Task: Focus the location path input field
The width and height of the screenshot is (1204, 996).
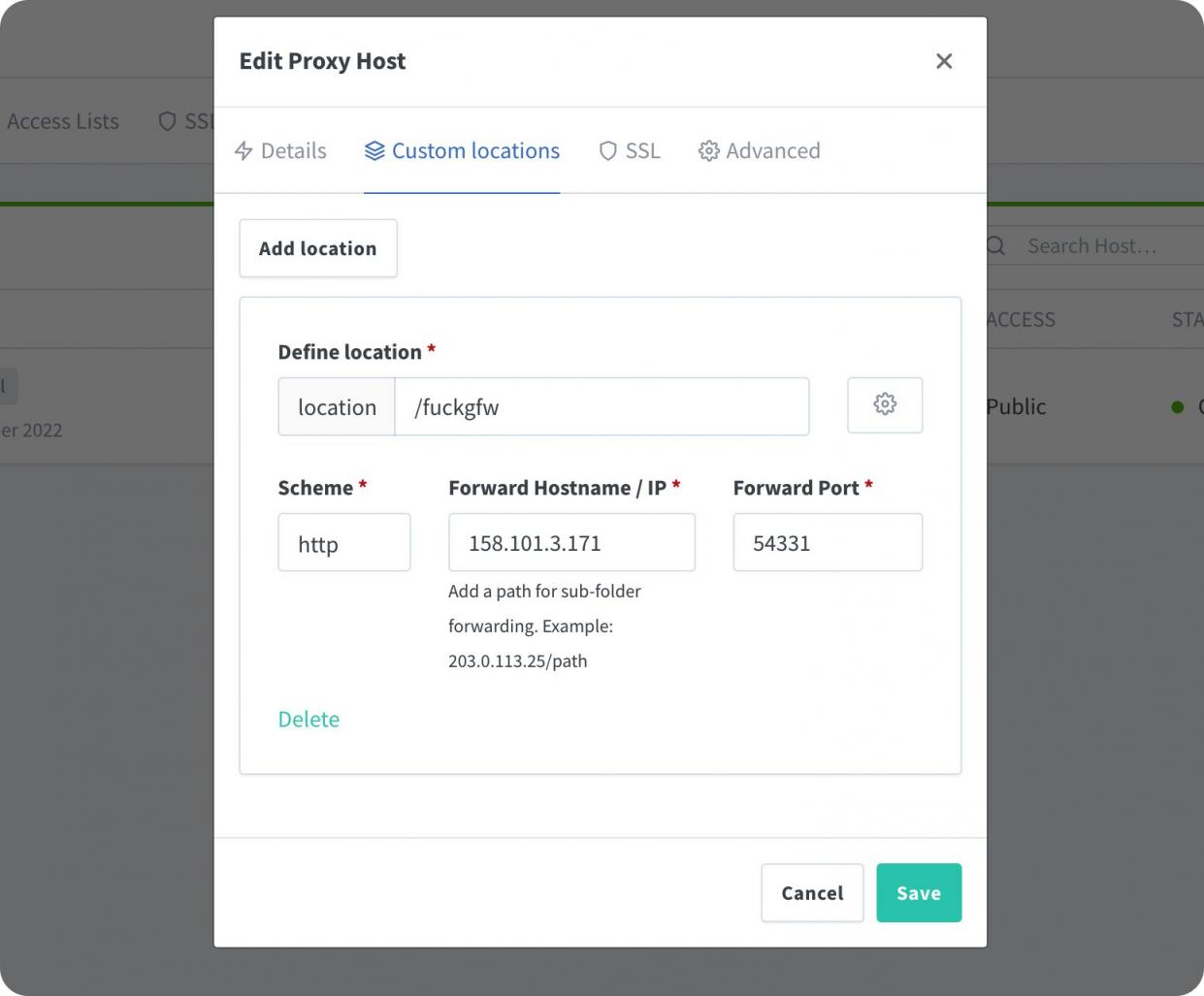Action: [x=602, y=407]
